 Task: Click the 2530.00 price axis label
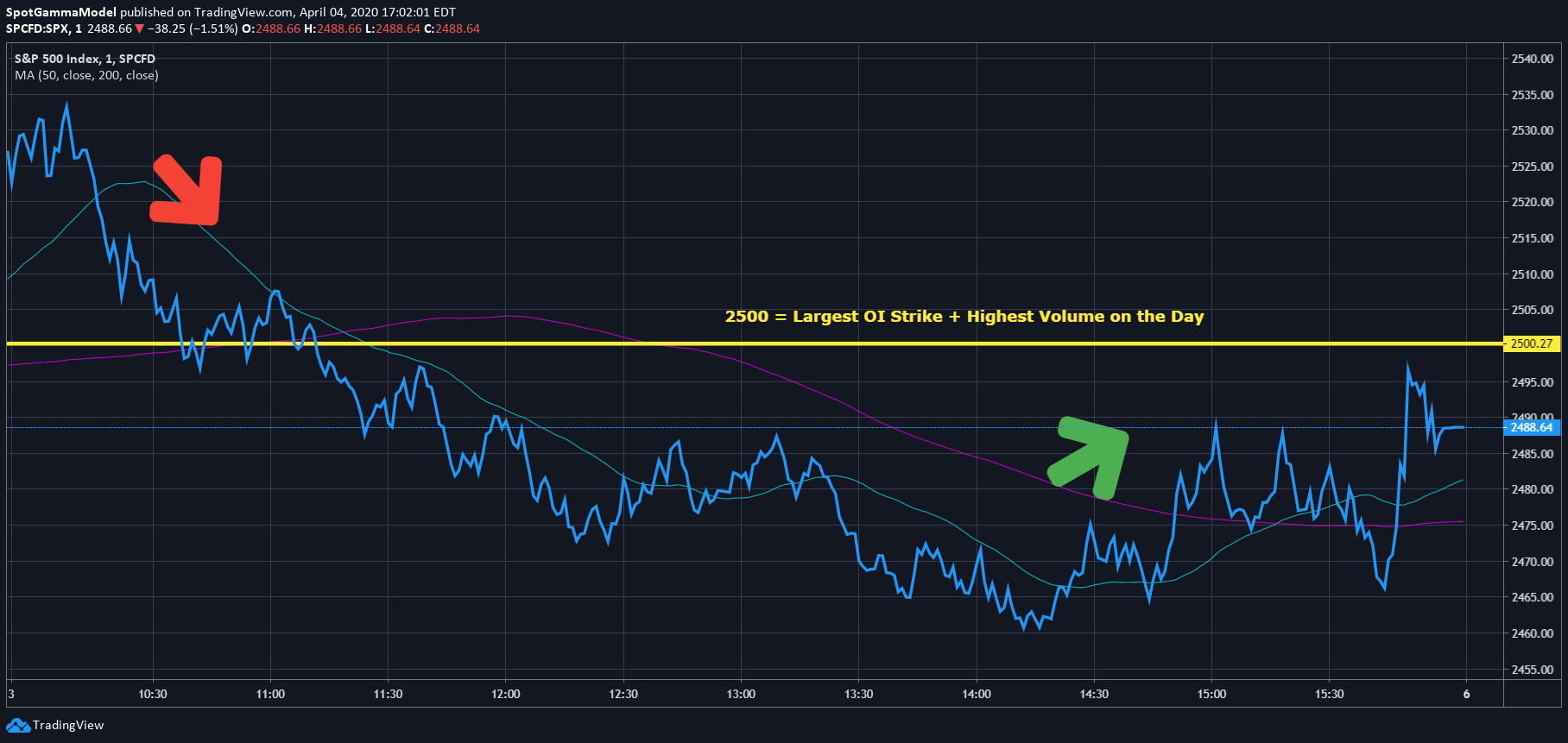(x=1533, y=130)
